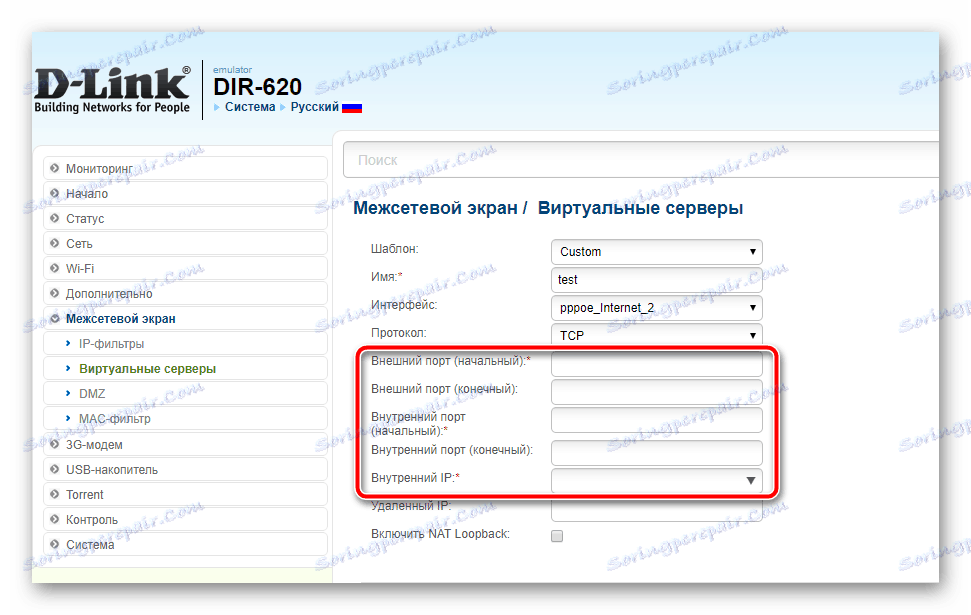Image resolution: width=971 pixels, height=615 pixels.
Task: Click the Имя field containing test
Action: point(656,279)
